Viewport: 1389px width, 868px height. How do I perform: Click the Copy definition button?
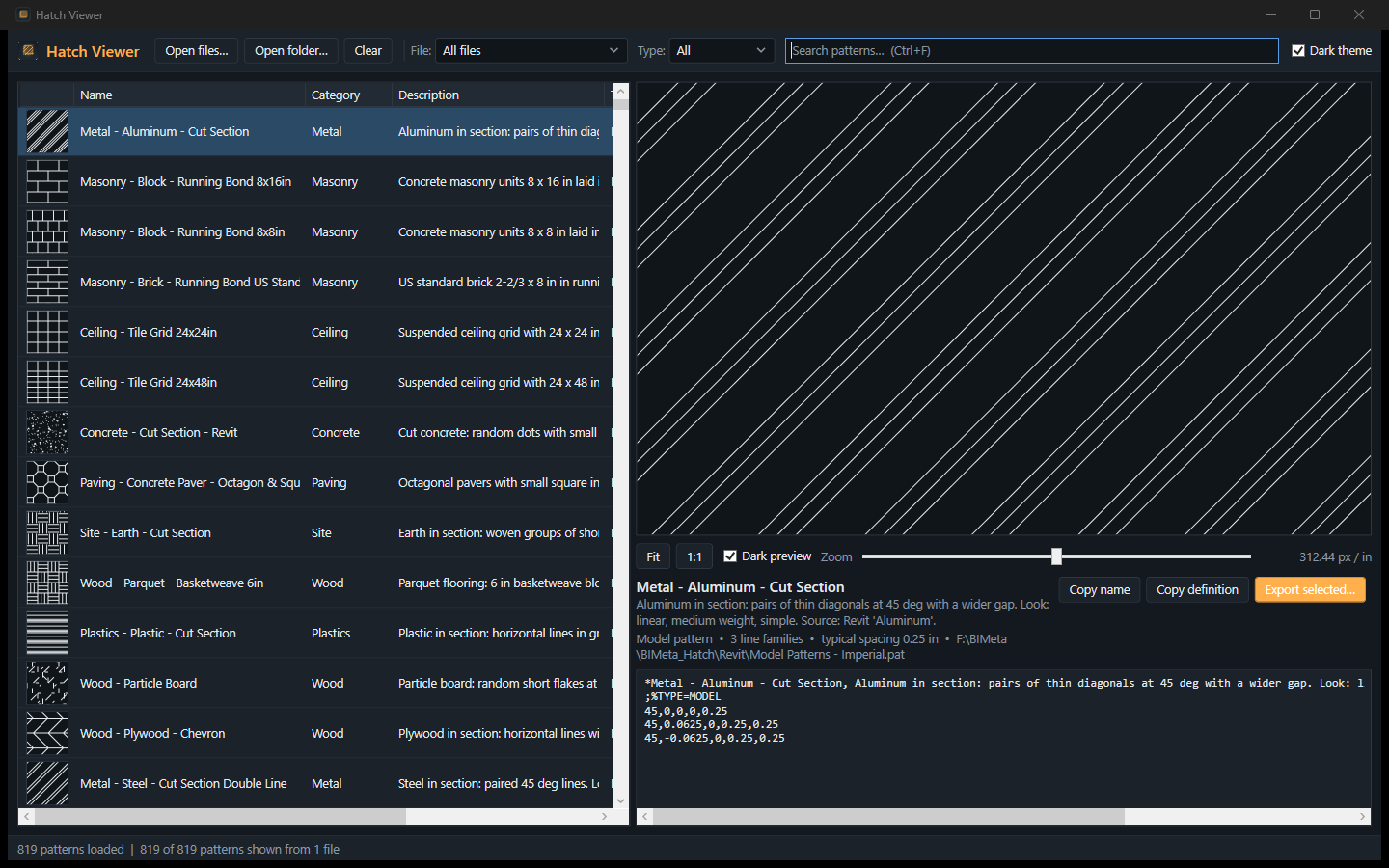[1197, 589]
